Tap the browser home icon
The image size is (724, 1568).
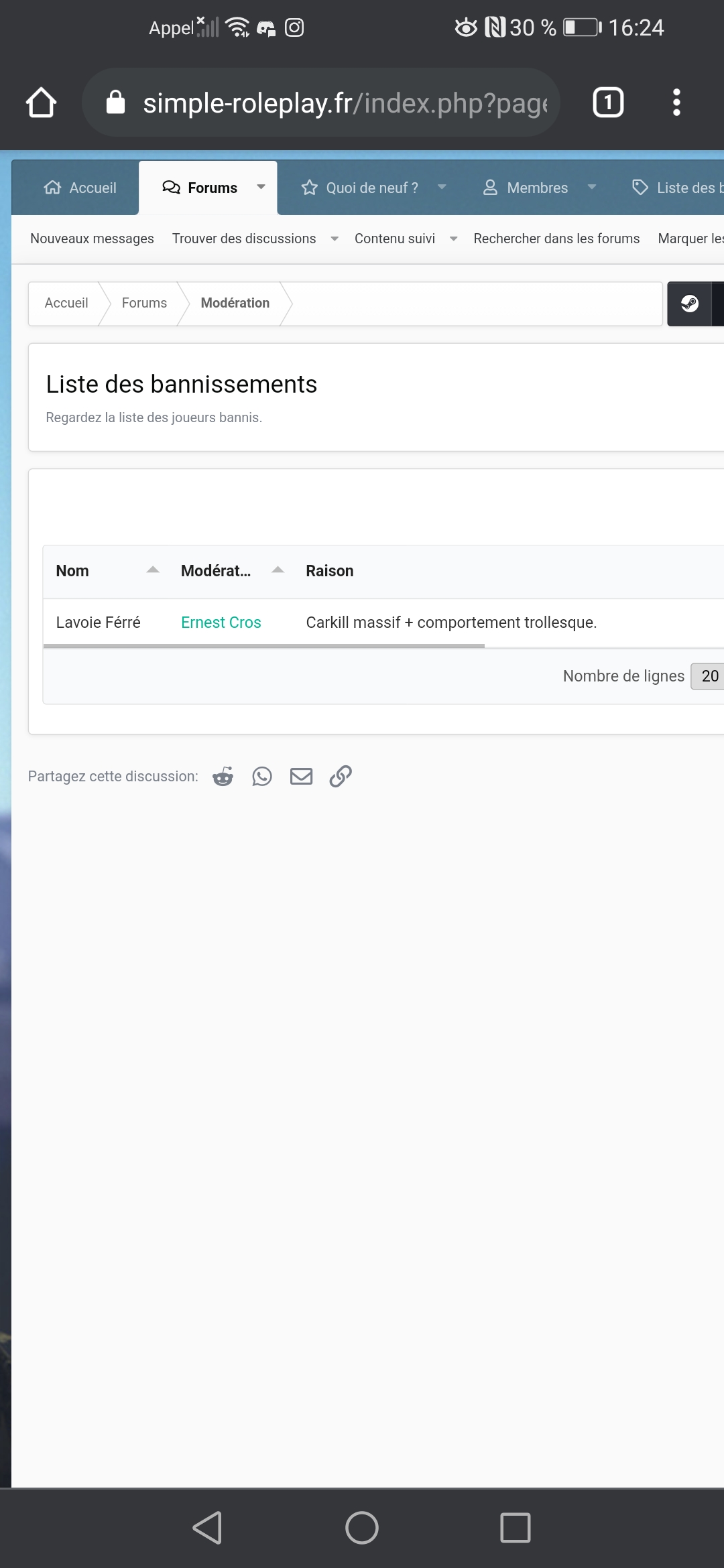click(41, 103)
